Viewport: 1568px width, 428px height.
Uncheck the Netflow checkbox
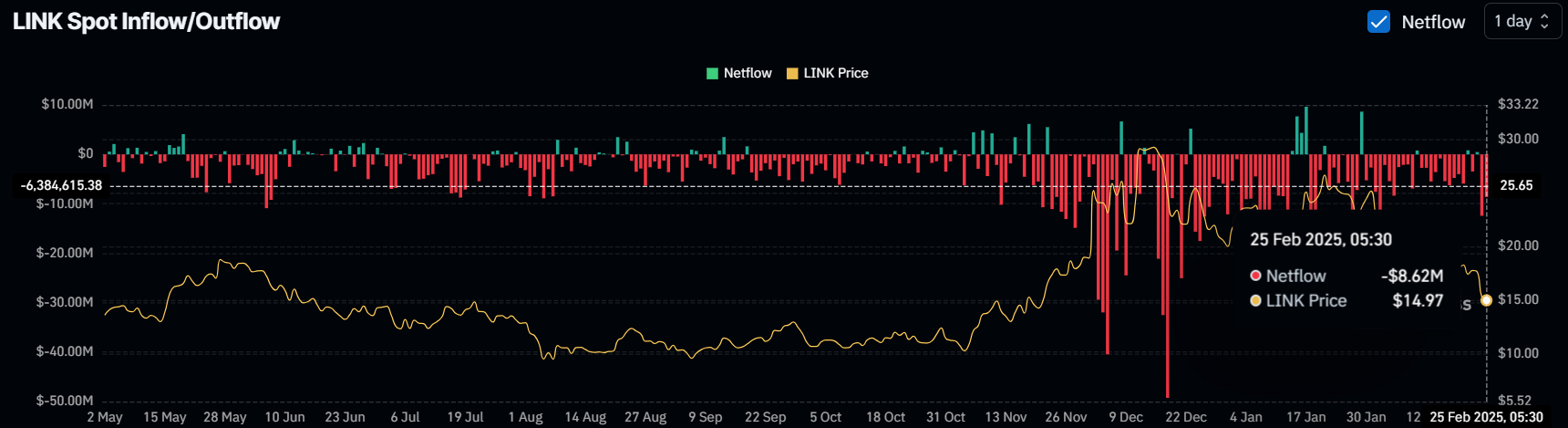1378,21
